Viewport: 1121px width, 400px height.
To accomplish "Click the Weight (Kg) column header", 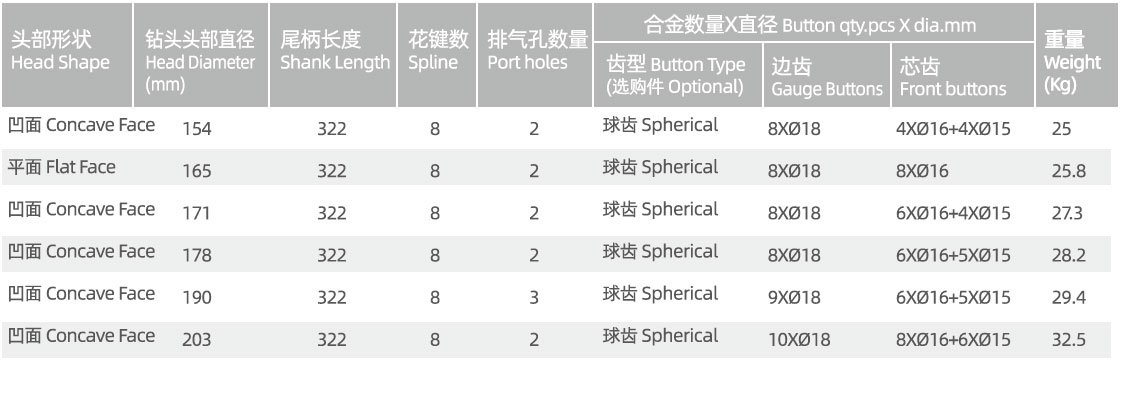I will click(x=1072, y=62).
